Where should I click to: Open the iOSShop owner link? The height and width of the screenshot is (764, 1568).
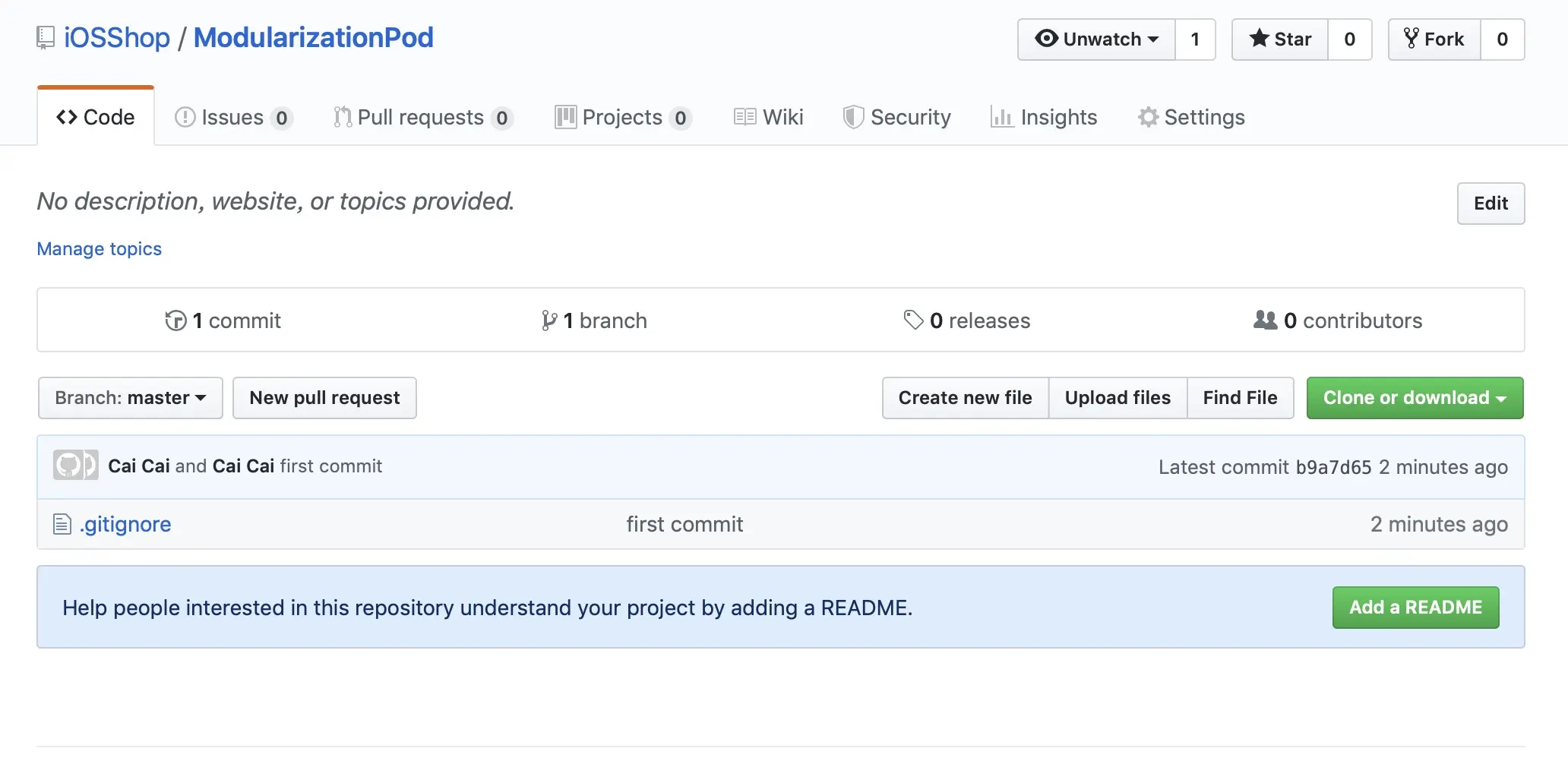pyautogui.click(x=117, y=37)
